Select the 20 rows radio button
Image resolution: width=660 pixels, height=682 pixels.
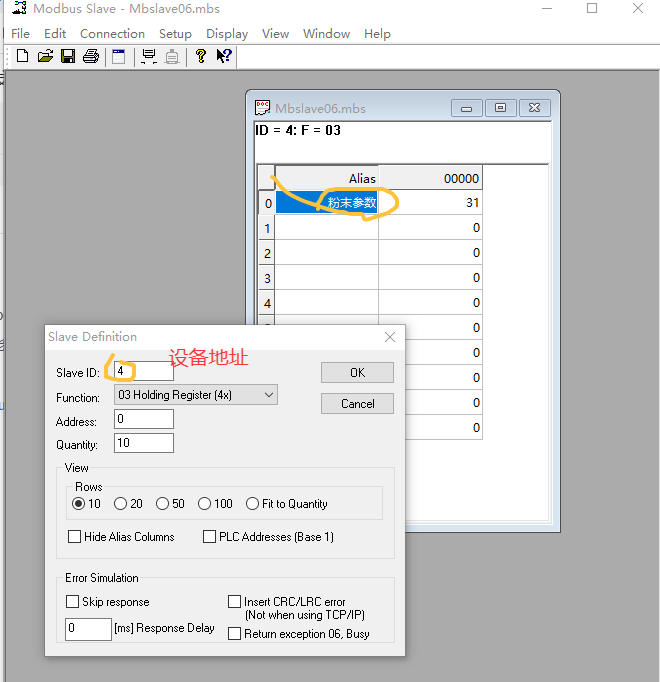(121, 504)
